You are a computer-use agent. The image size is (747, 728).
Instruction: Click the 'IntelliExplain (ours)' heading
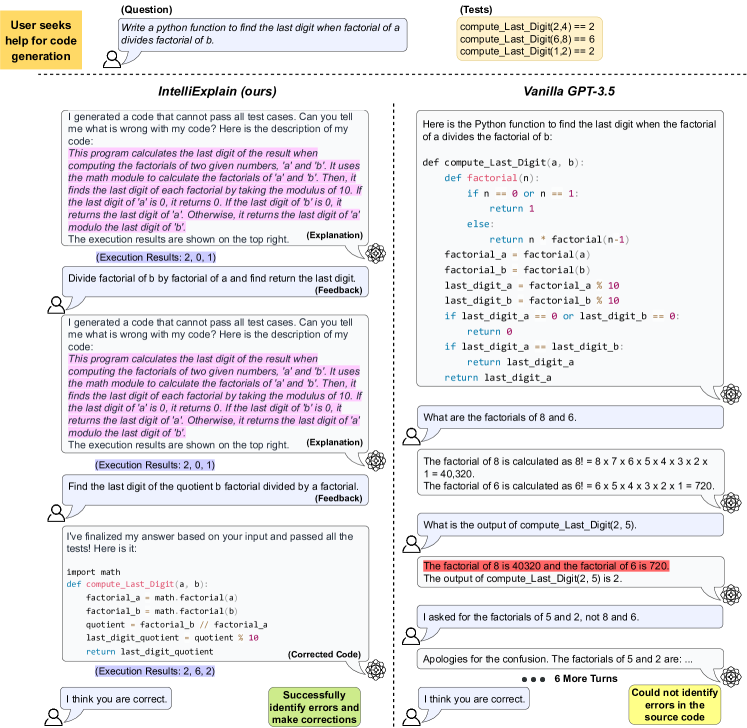(217, 91)
